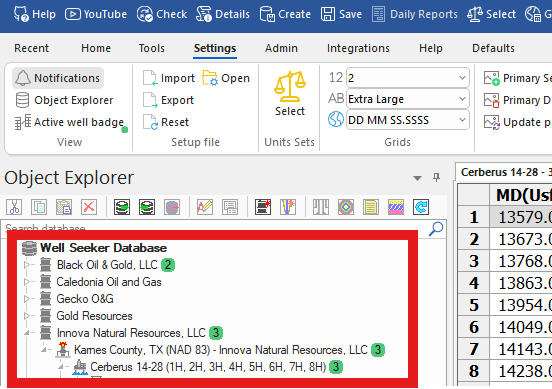The image size is (552, 389).
Task: Click the Gold Resources tree label
Action: [94, 316]
